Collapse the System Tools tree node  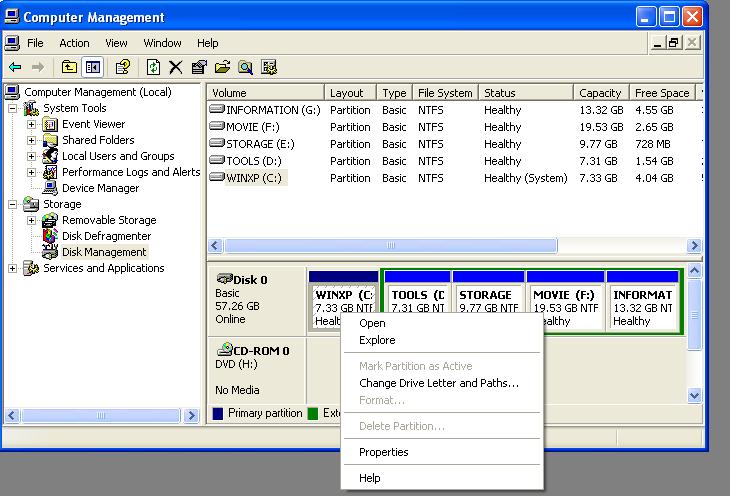point(13,108)
